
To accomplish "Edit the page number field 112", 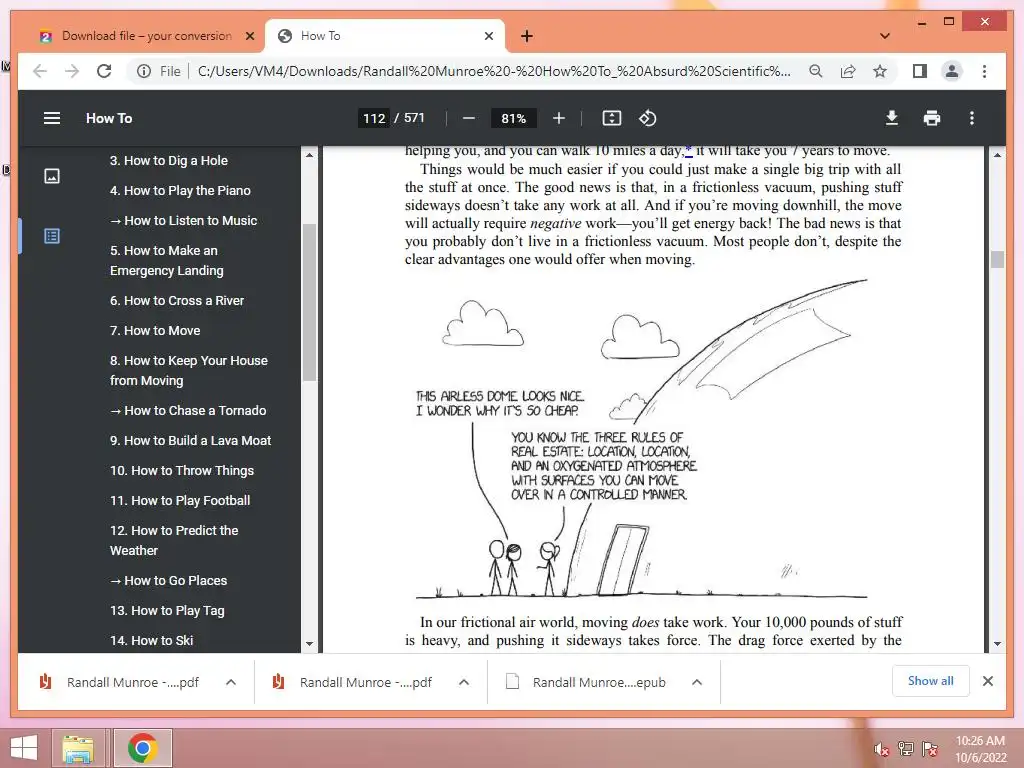I will [x=374, y=118].
